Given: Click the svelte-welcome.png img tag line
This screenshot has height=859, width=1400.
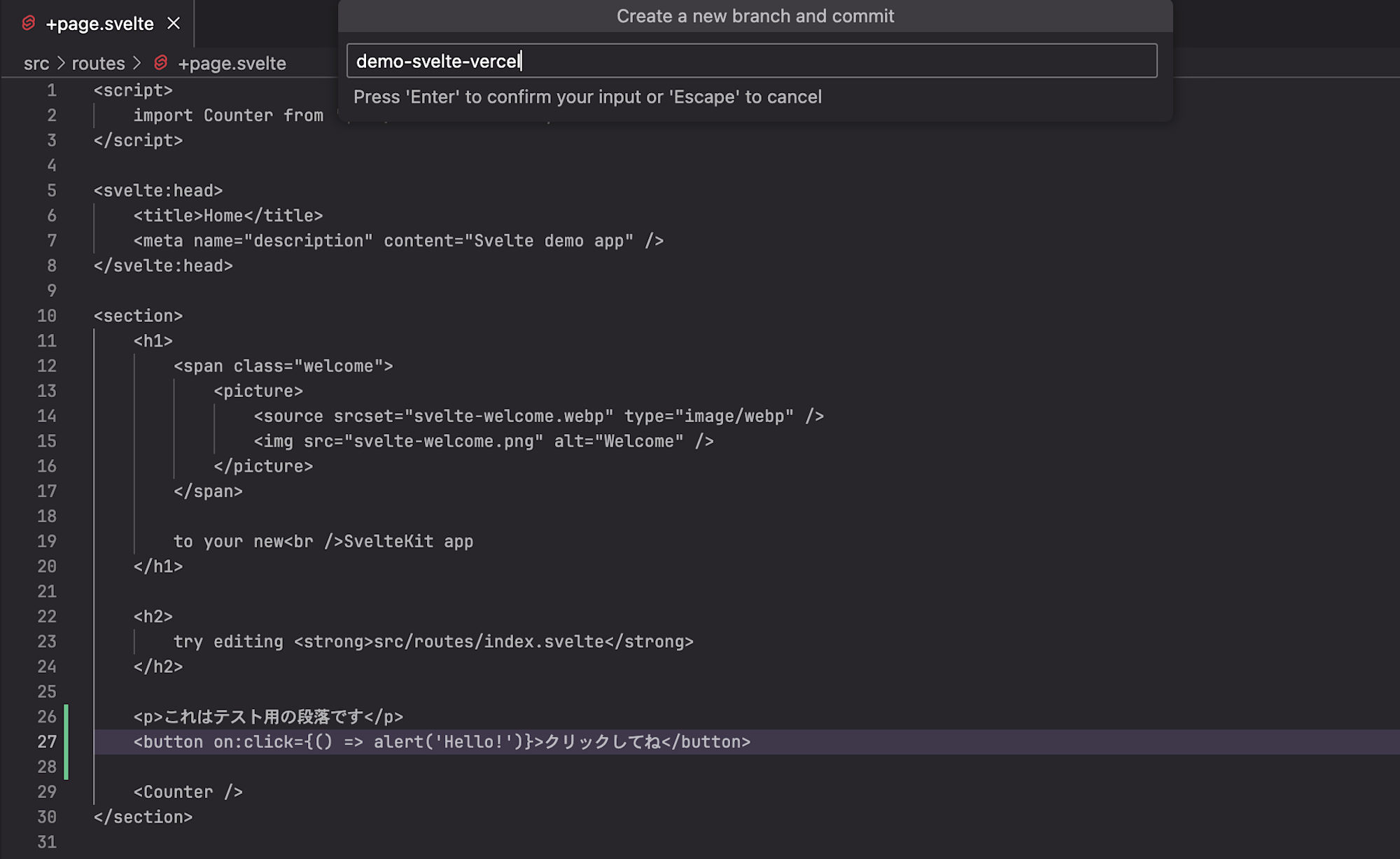Looking at the screenshot, I should point(483,441).
